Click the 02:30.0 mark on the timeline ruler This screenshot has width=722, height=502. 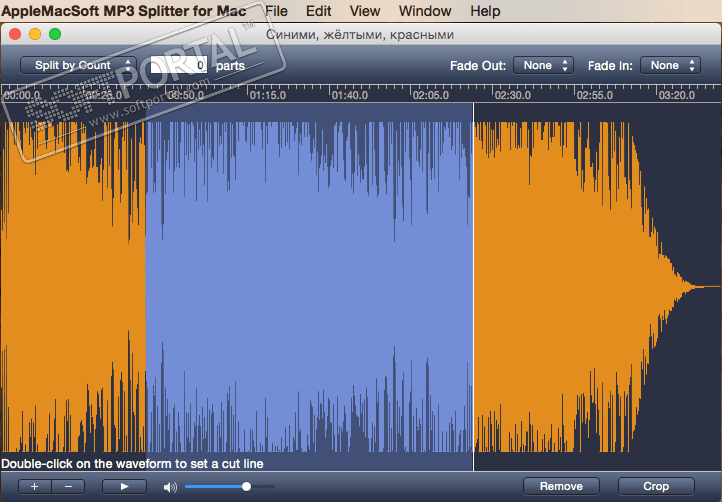512,95
